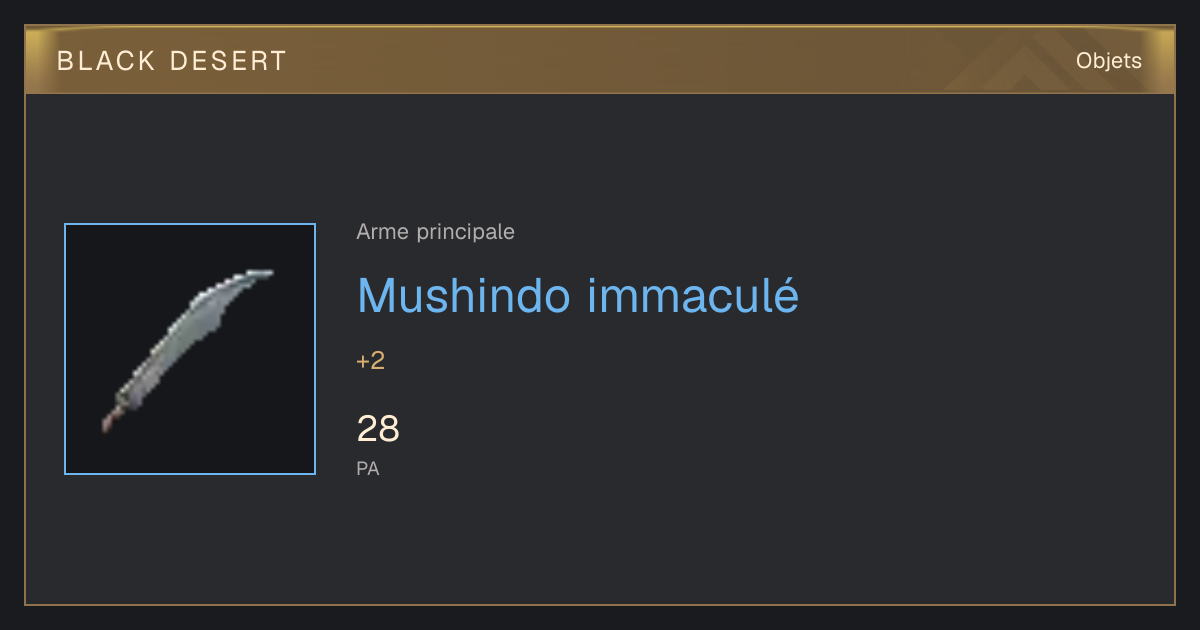Screen dimensions: 1200x630
Task: Click the Mushindo sword item icon
Action: pyautogui.click(x=187, y=350)
